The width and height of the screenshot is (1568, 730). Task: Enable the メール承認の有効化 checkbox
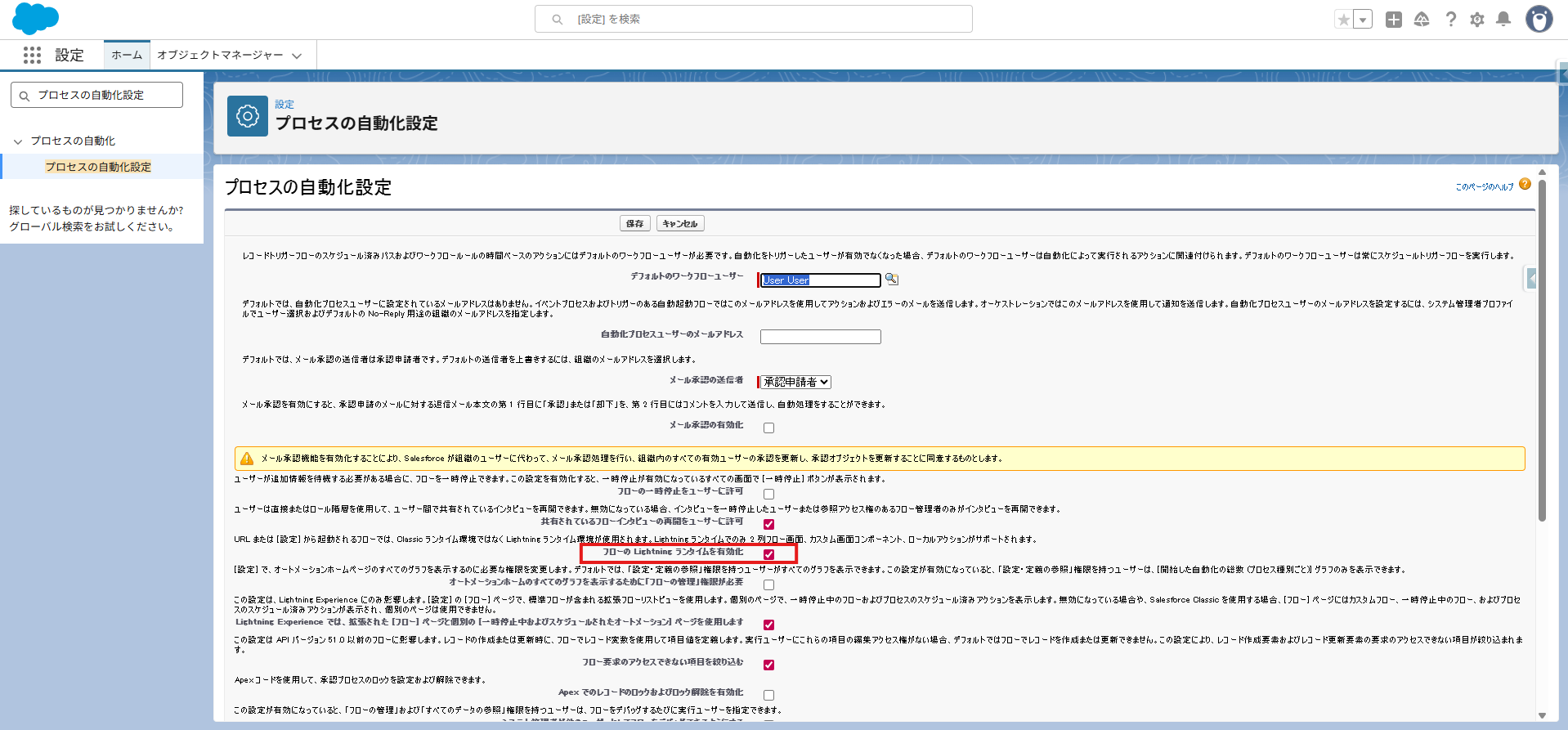[x=768, y=428]
